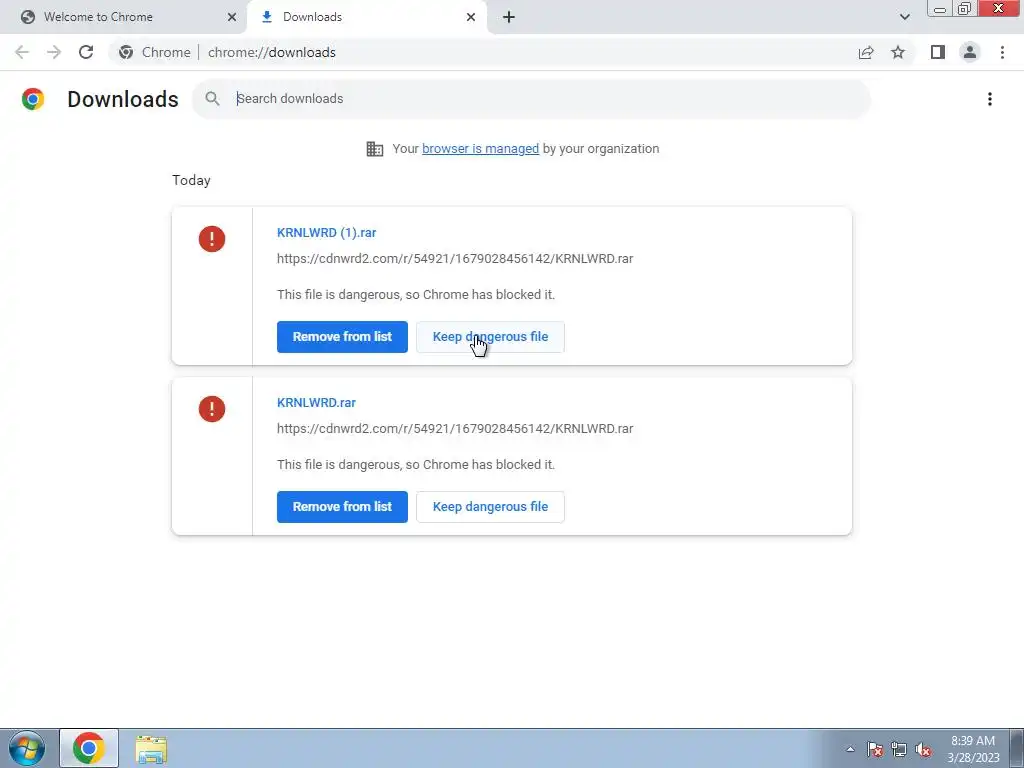Open the Windows Explorer taskbar icon
The image size is (1024, 768).
pyautogui.click(x=151, y=749)
